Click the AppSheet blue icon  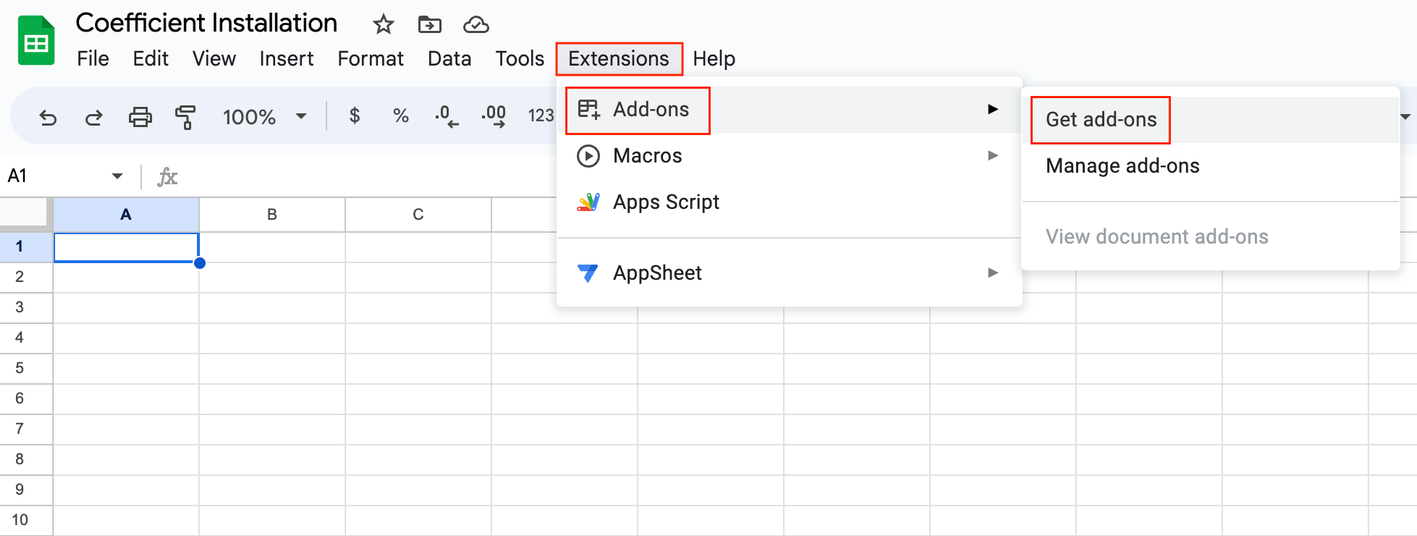click(588, 273)
